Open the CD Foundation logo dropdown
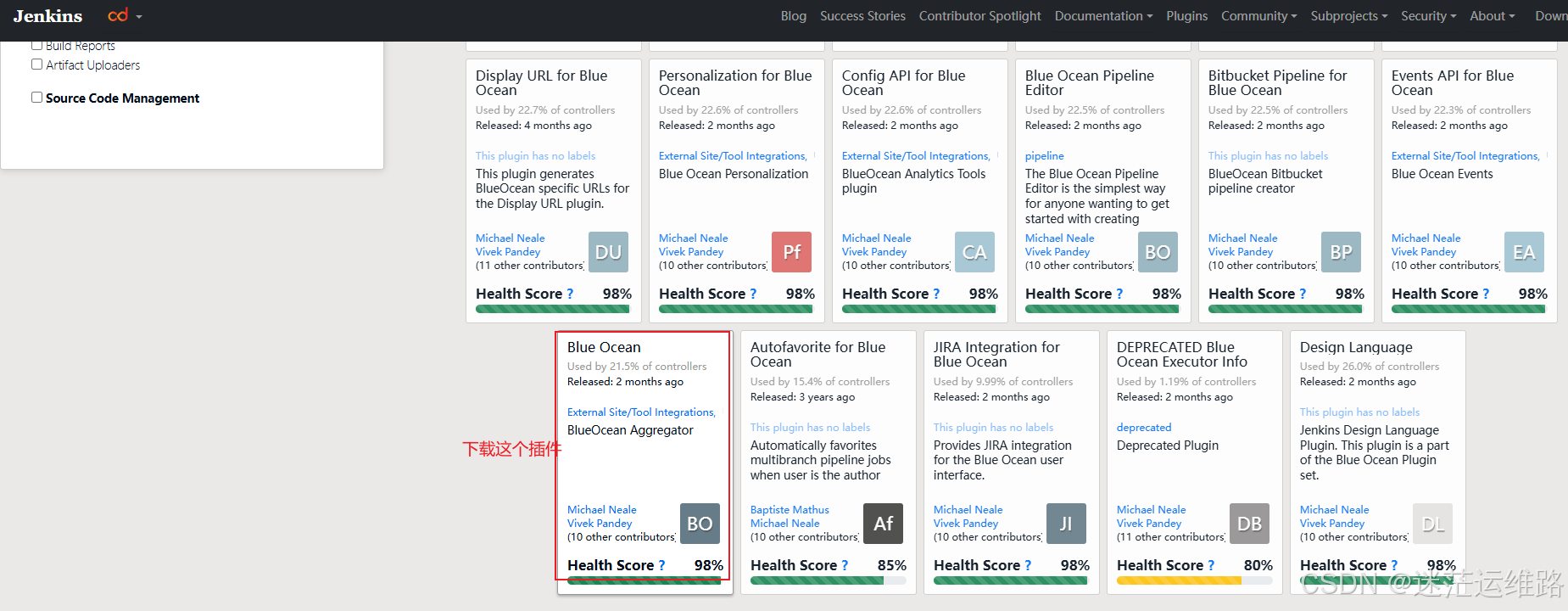The image size is (1568, 611). pos(125,15)
